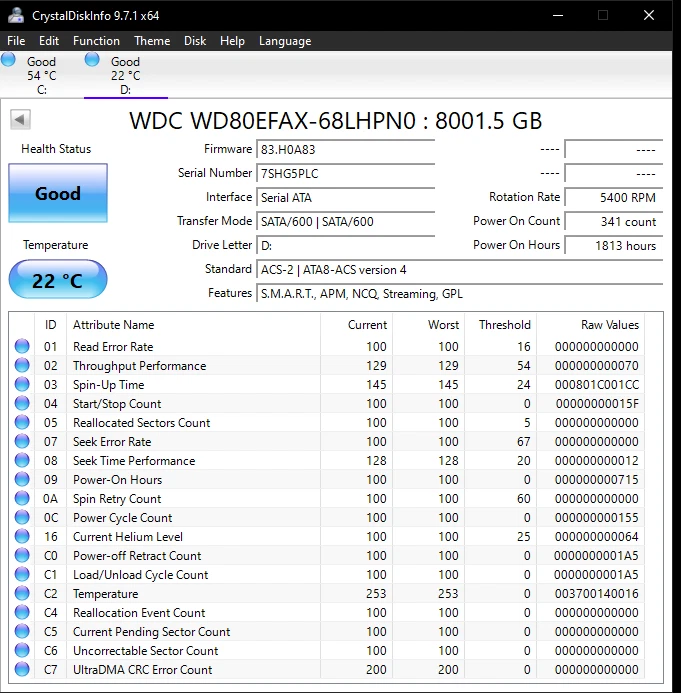Image resolution: width=681 pixels, height=693 pixels.
Task: Click the status icon for Seek Time Performance
Action: pyautogui.click(x=22, y=460)
